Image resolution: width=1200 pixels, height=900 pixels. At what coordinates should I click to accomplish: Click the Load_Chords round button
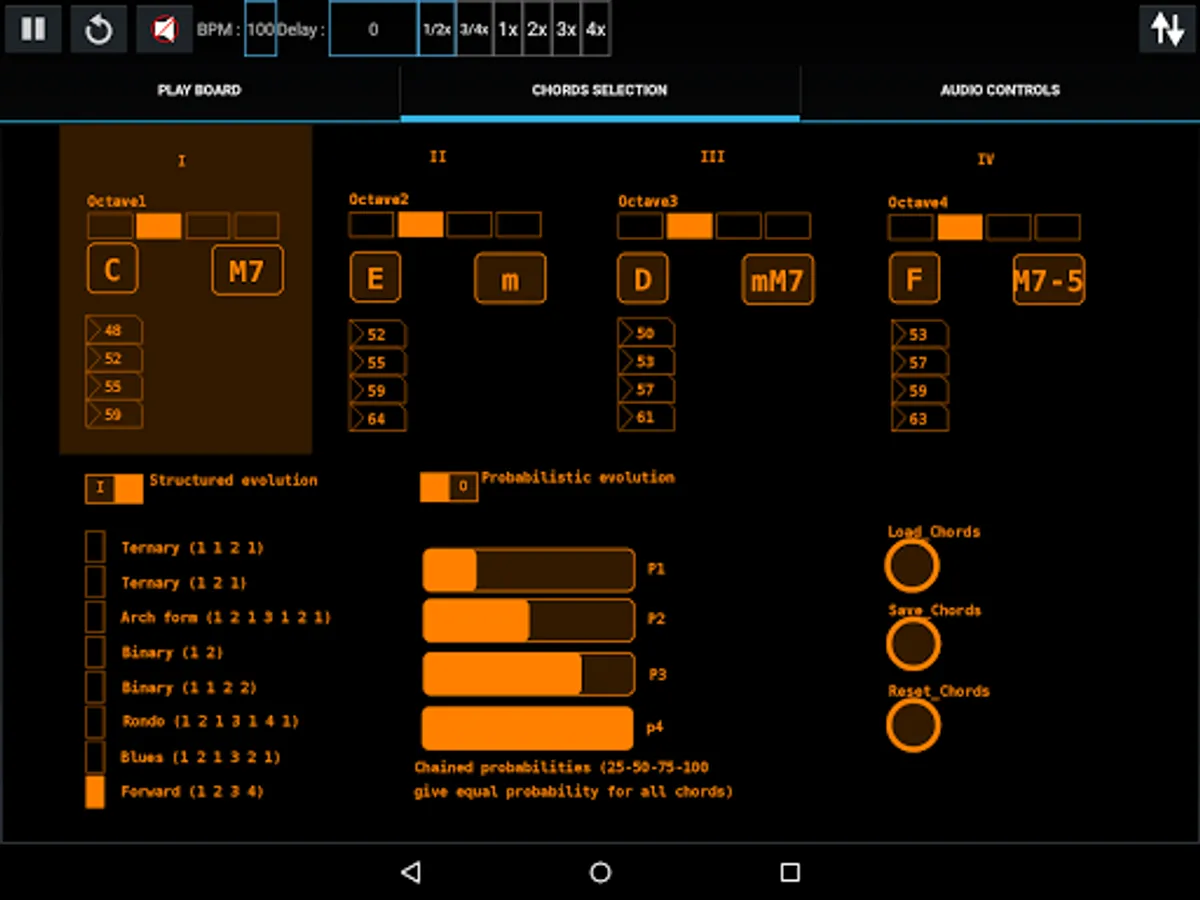click(912, 566)
